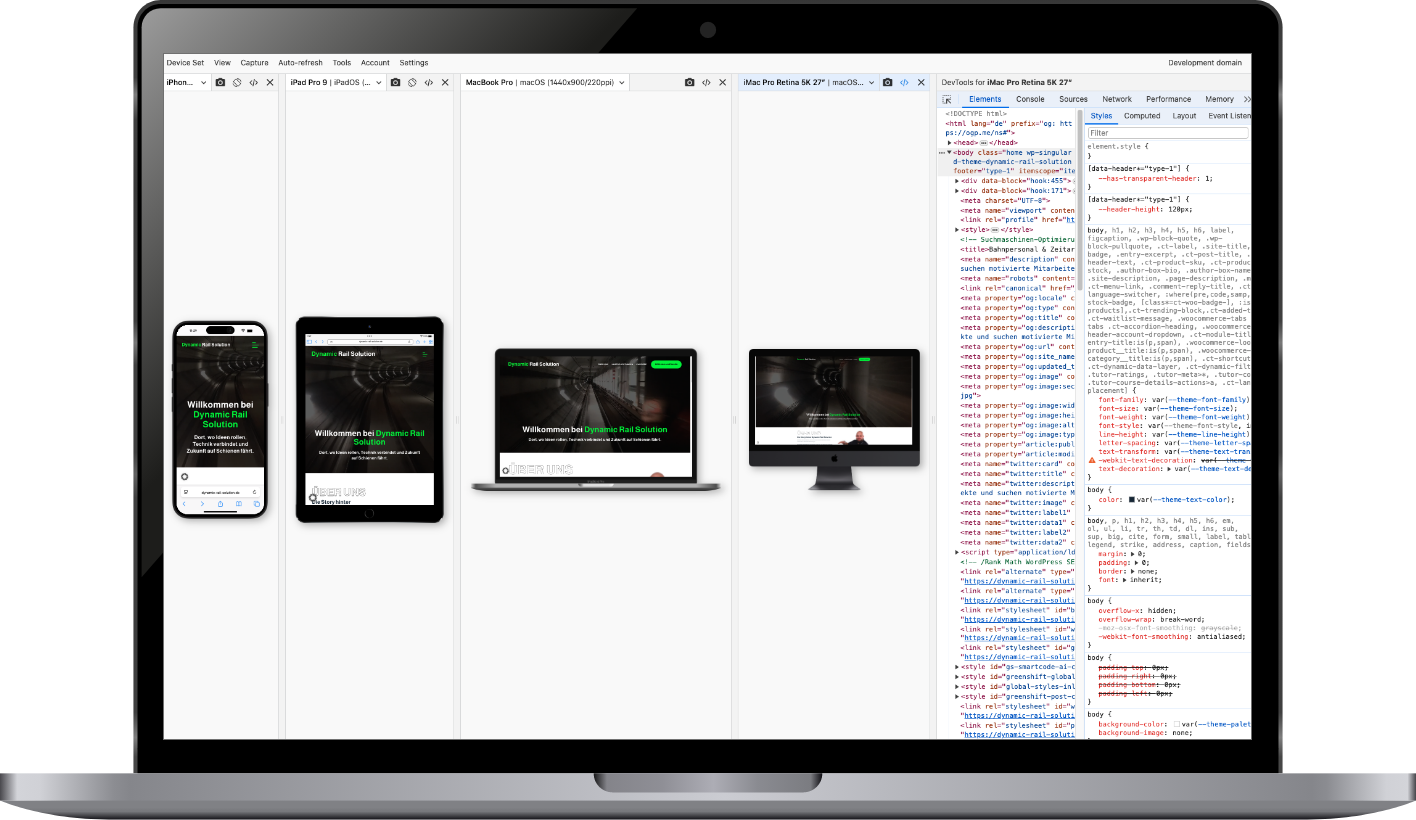The height and width of the screenshot is (820, 1416).
Task: Rotate the iPad Pro 9 device
Action: [x=412, y=82]
